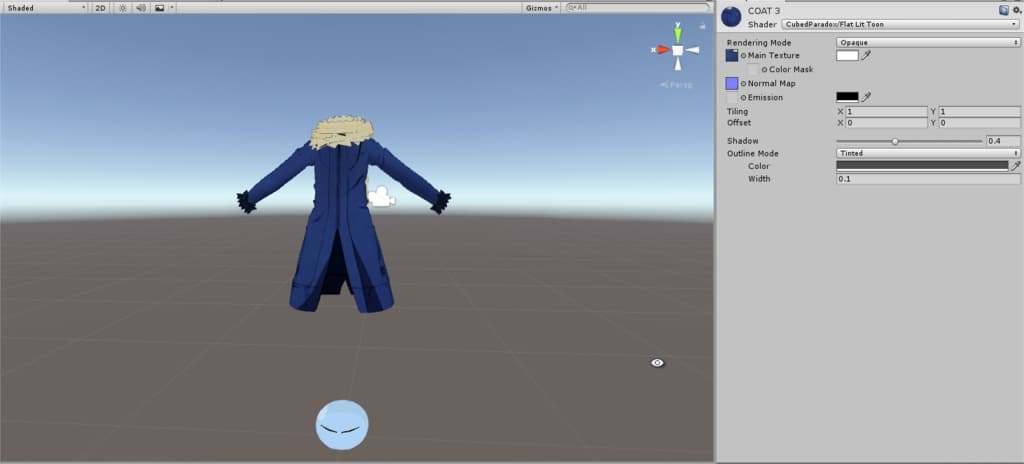This screenshot has width=1024, height=464.
Task: Click the outline Width field
Action: [x=928, y=179]
